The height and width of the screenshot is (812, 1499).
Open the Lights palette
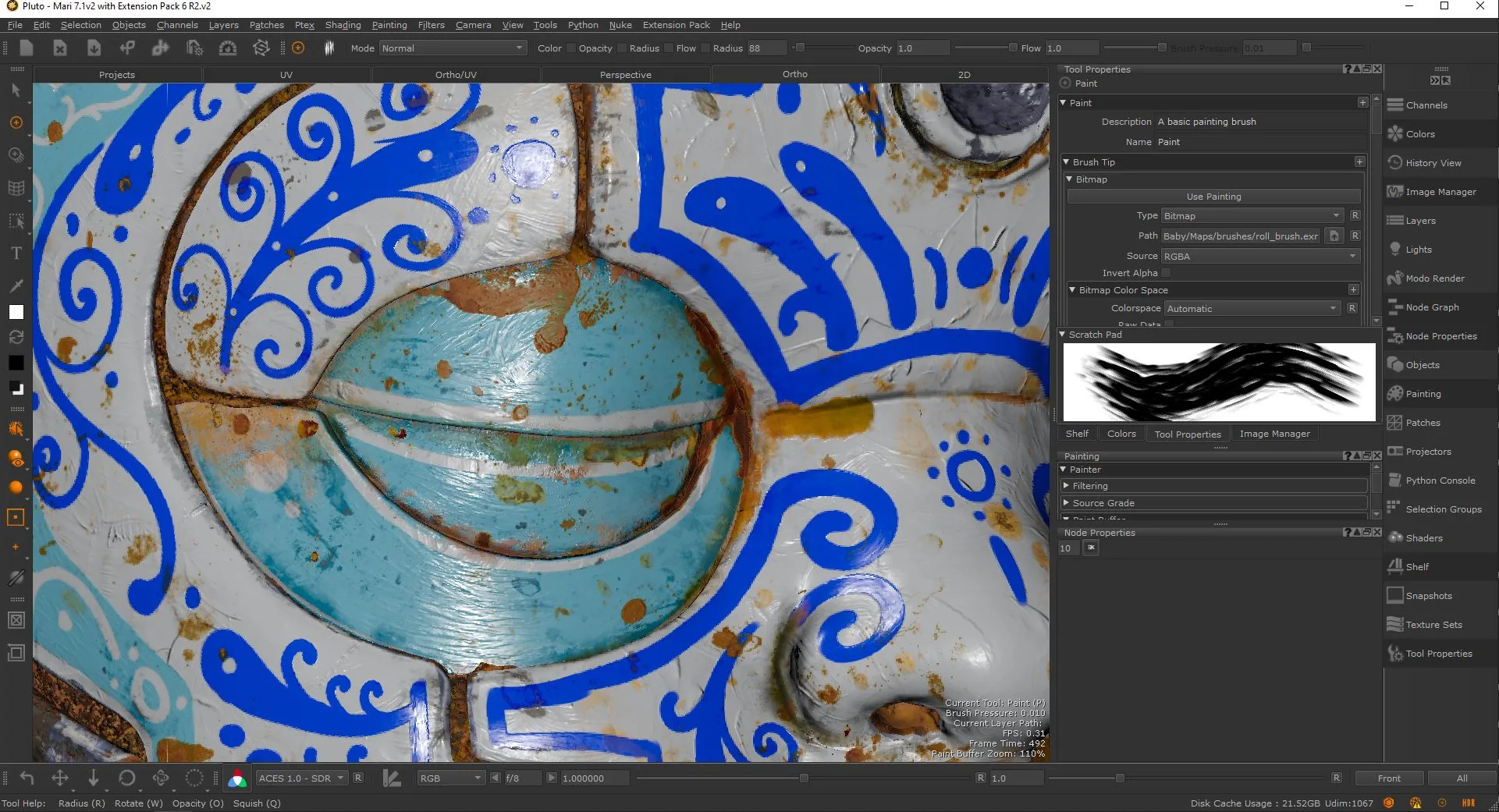tap(1418, 250)
